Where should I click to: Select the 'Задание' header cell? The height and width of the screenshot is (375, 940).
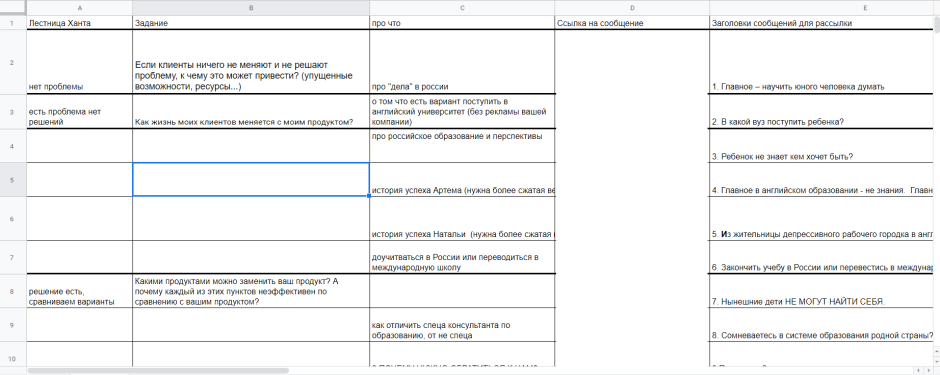point(251,23)
